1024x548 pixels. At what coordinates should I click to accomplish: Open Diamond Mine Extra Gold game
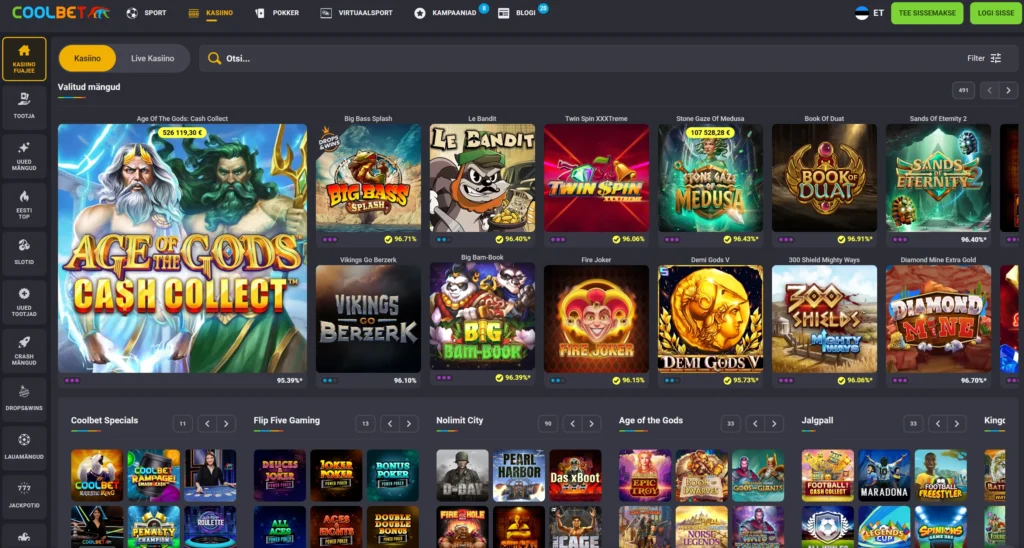[x=938, y=319]
